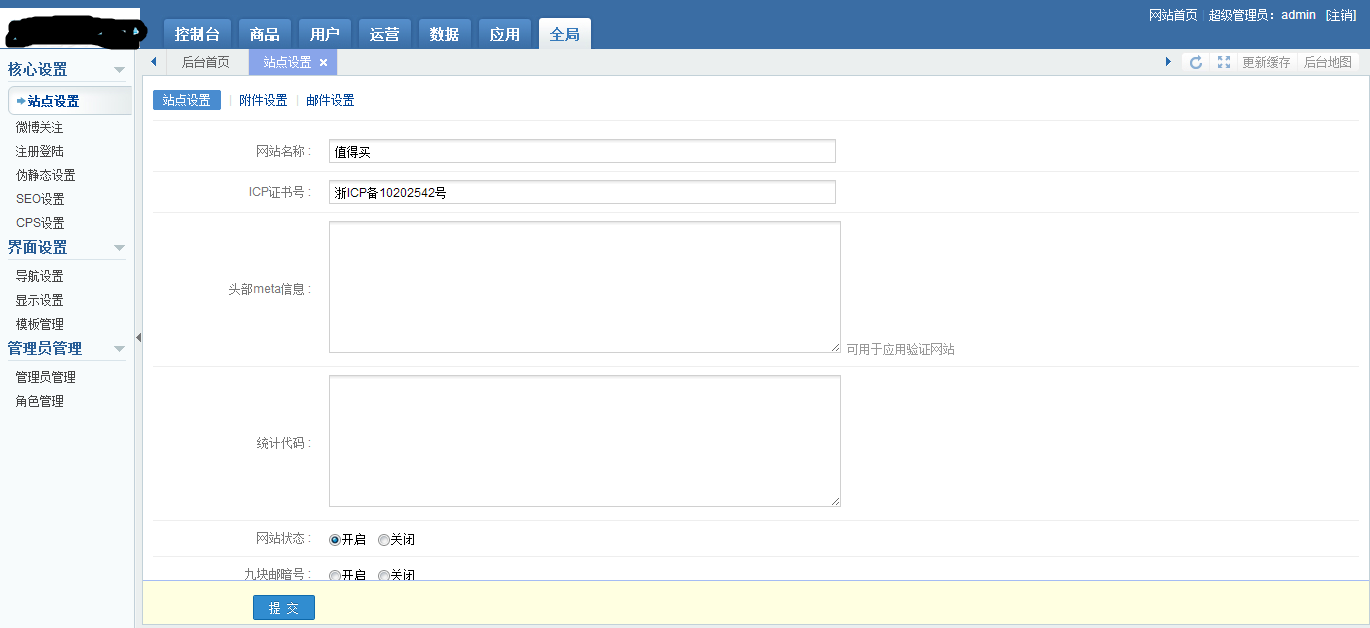The height and width of the screenshot is (628, 1370).
Task: Switch to the 站点设置 page tab
Action: tap(287, 62)
